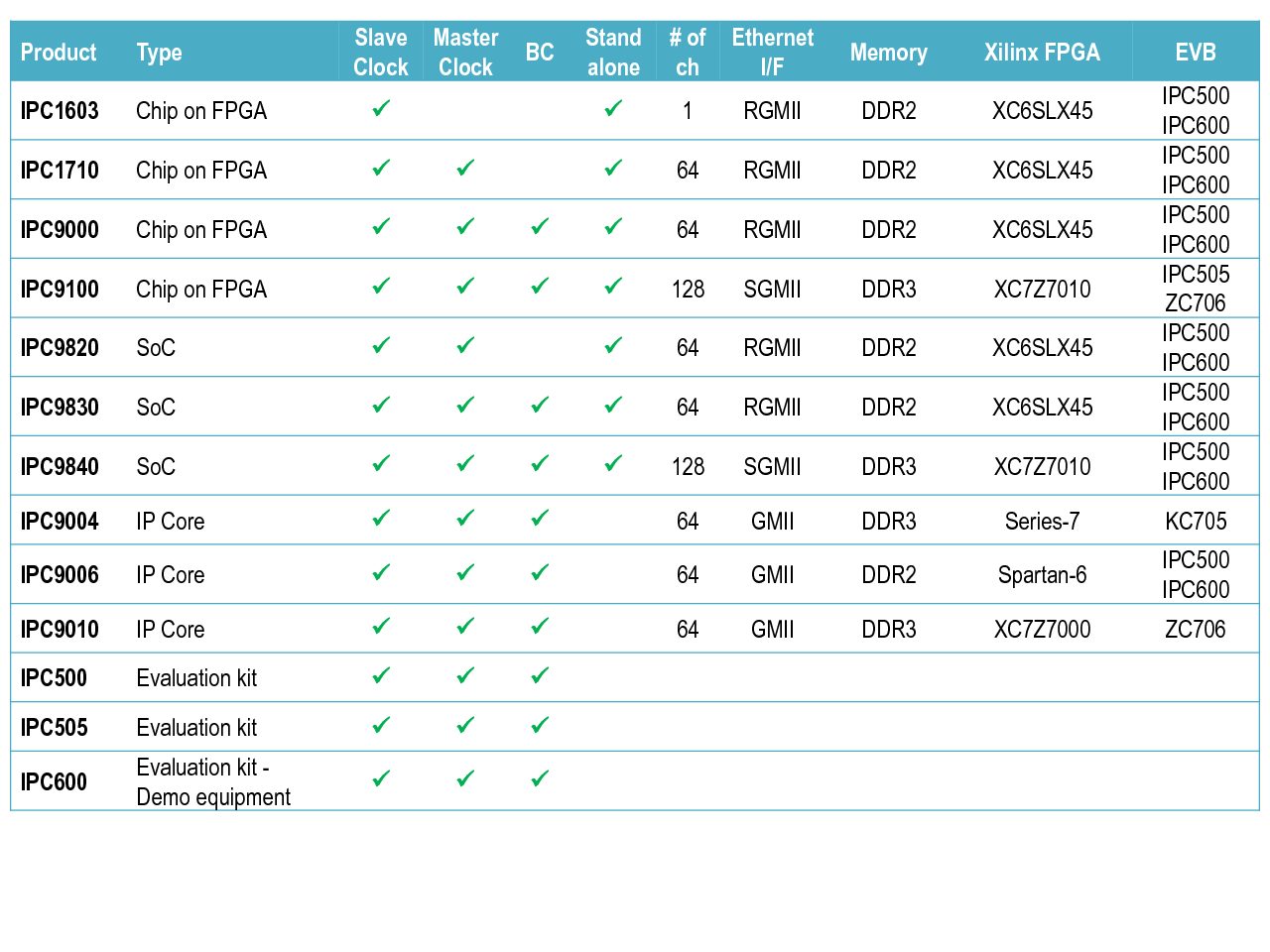This screenshot has height=952, width=1270.
Task: Select the Ethernet I/F column header
Action: click(x=773, y=53)
